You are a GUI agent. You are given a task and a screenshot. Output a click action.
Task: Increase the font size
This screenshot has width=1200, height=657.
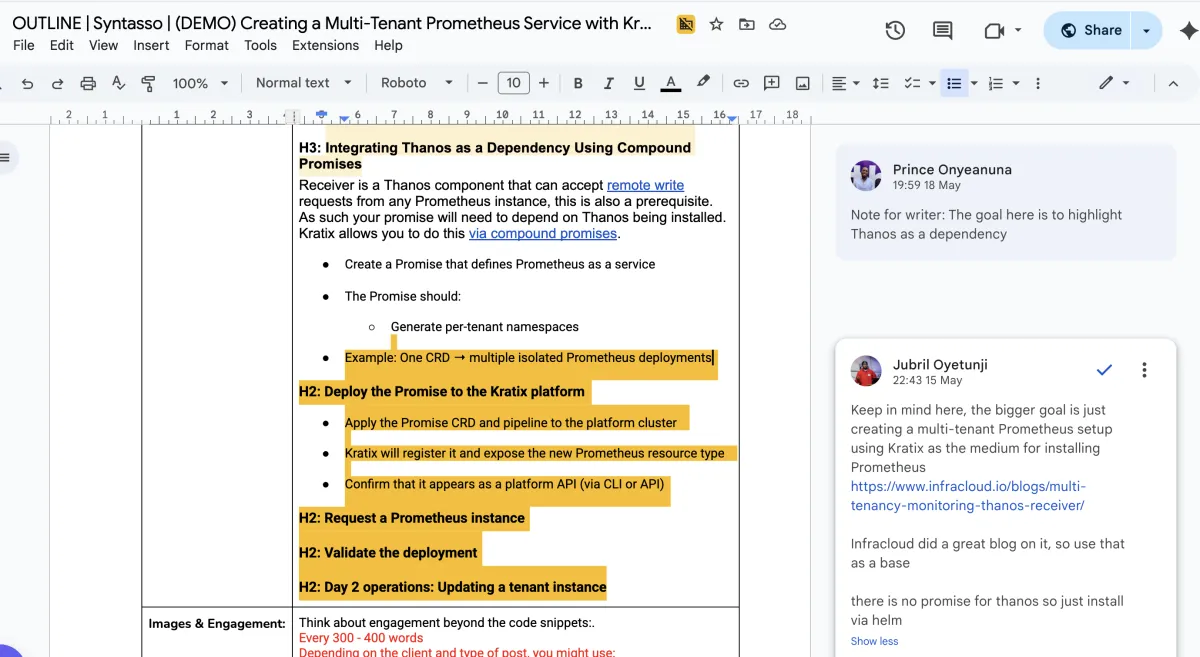point(544,83)
